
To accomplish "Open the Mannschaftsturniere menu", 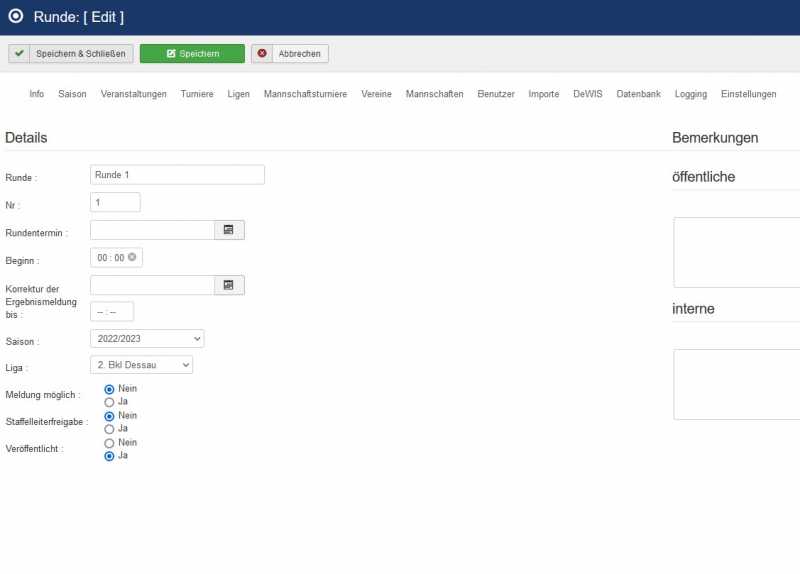I will point(305,94).
